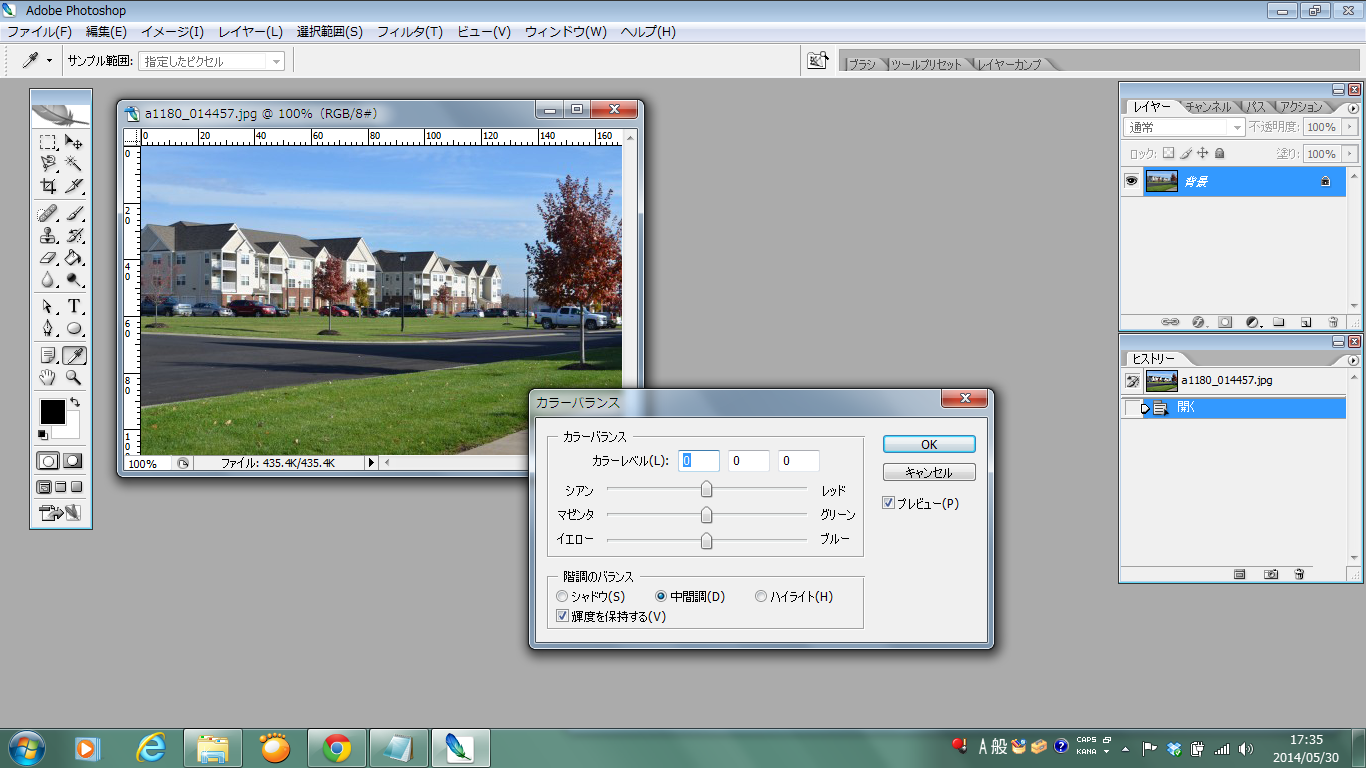Image resolution: width=1366 pixels, height=768 pixels.
Task: Select the Clone Stamp tool
Action: click(x=48, y=236)
